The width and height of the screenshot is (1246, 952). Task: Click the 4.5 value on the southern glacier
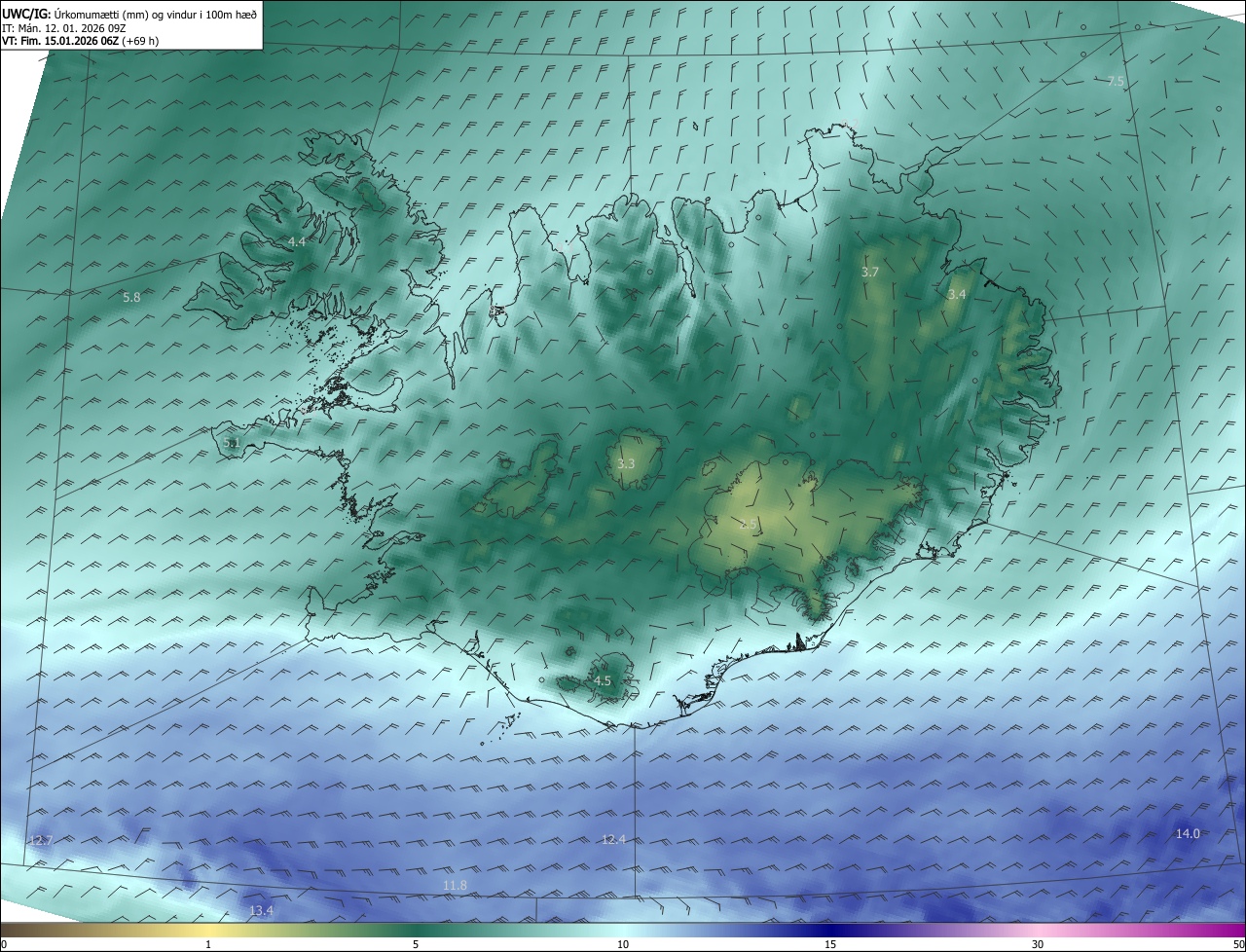603,681
